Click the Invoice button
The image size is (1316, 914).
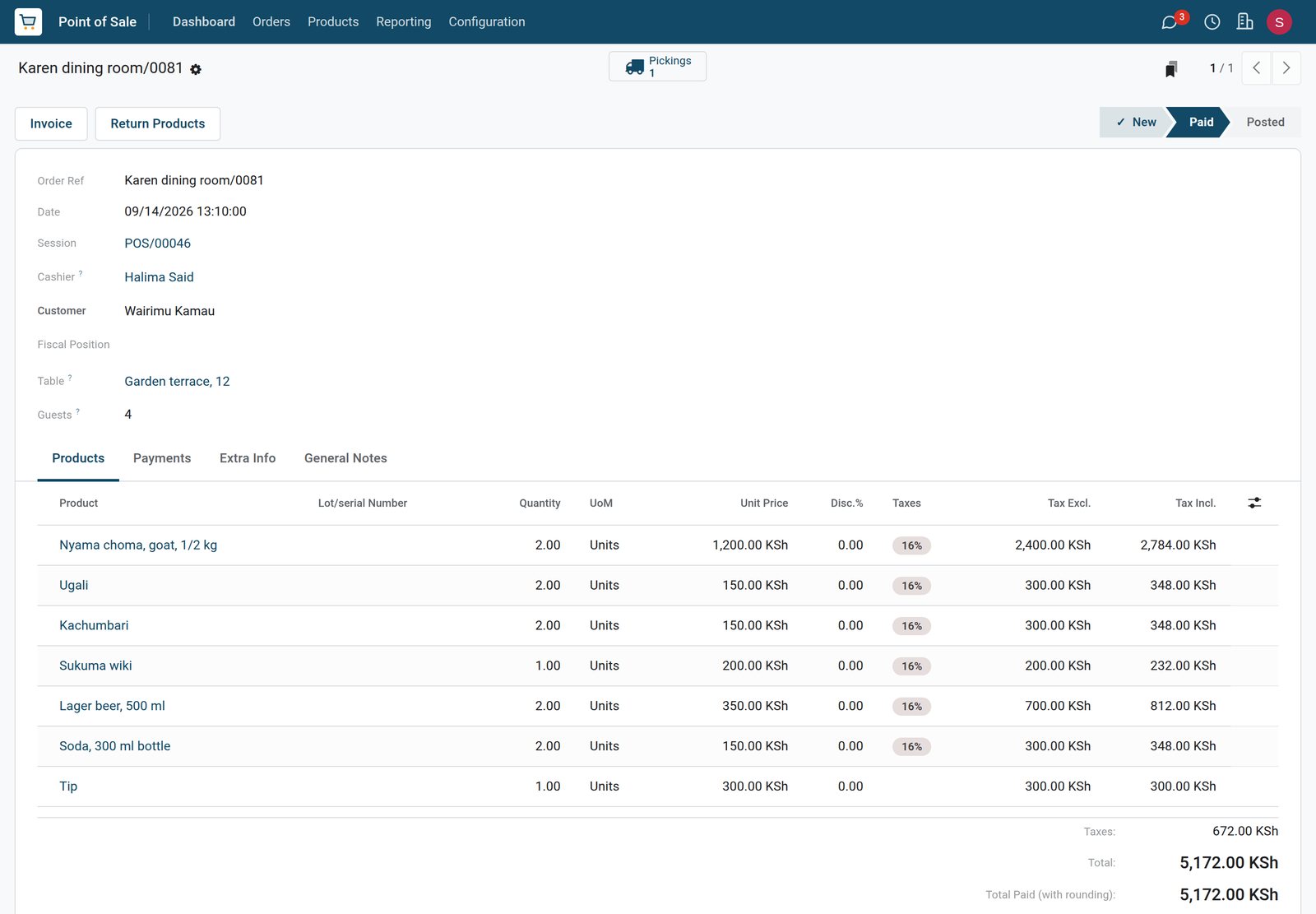coord(51,123)
